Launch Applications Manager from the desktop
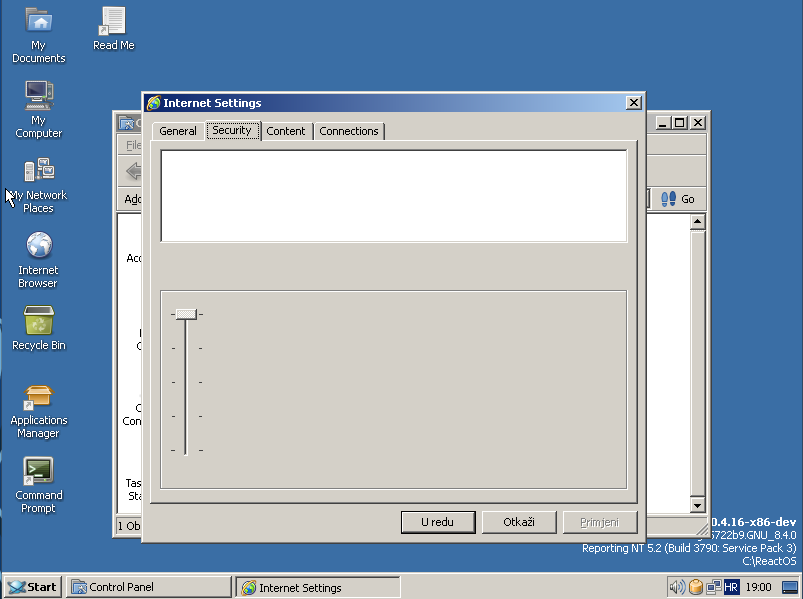This screenshot has width=803, height=599. [39, 397]
